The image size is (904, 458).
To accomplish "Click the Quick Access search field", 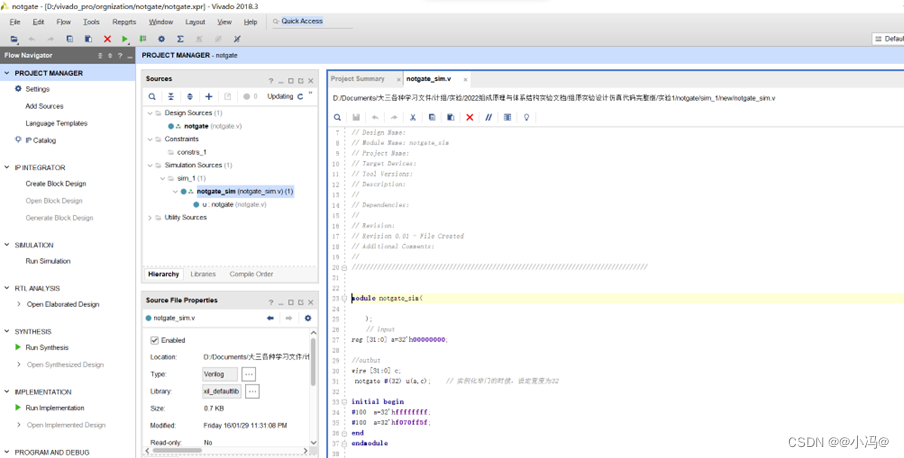I will [311, 21].
